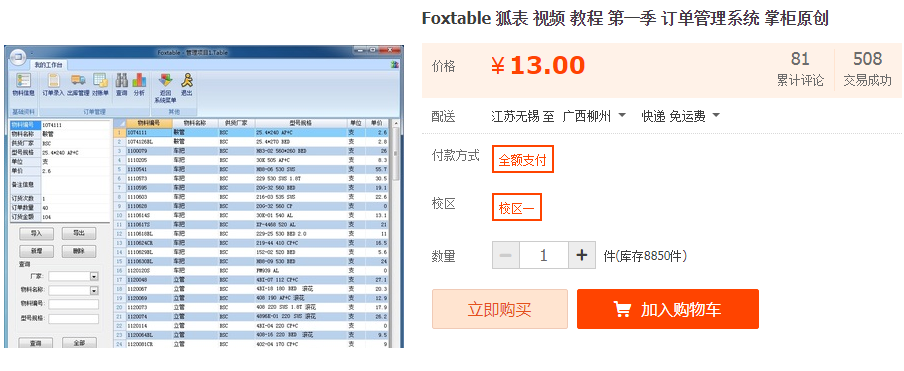Select the 物料信息 ribbon icon
The height and width of the screenshot is (371, 904).
pos(24,85)
